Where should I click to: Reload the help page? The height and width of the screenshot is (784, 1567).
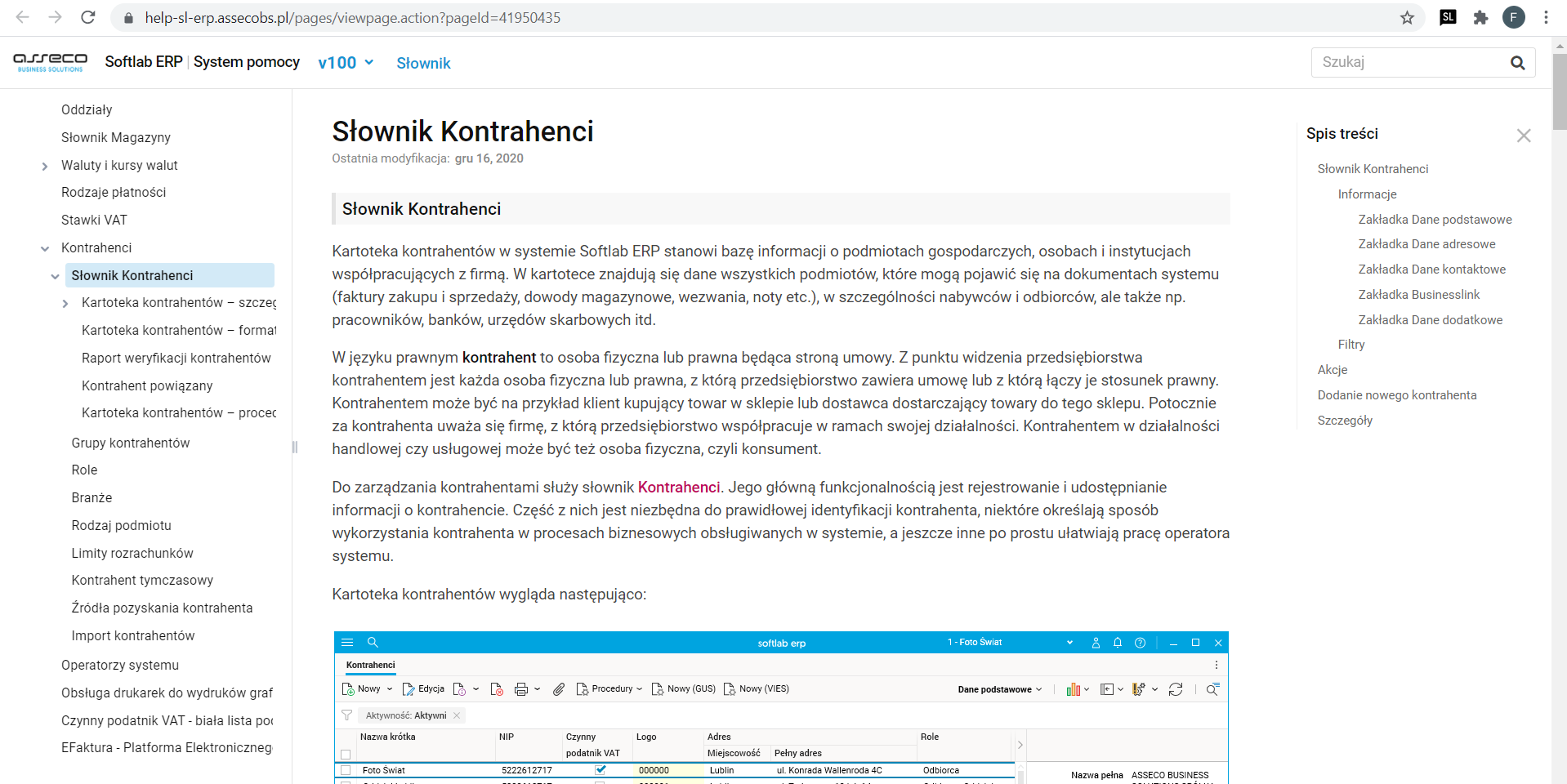[88, 17]
